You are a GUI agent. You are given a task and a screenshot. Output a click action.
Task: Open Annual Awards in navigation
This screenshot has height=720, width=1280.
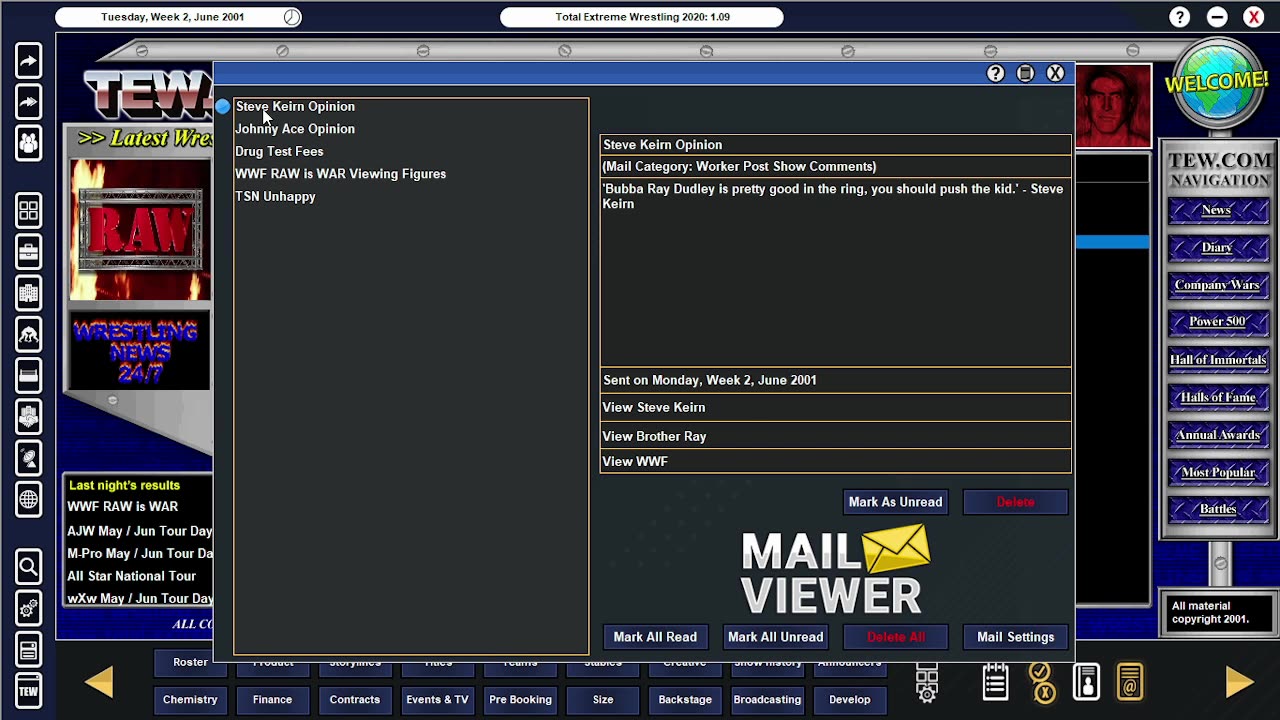(1217, 435)
